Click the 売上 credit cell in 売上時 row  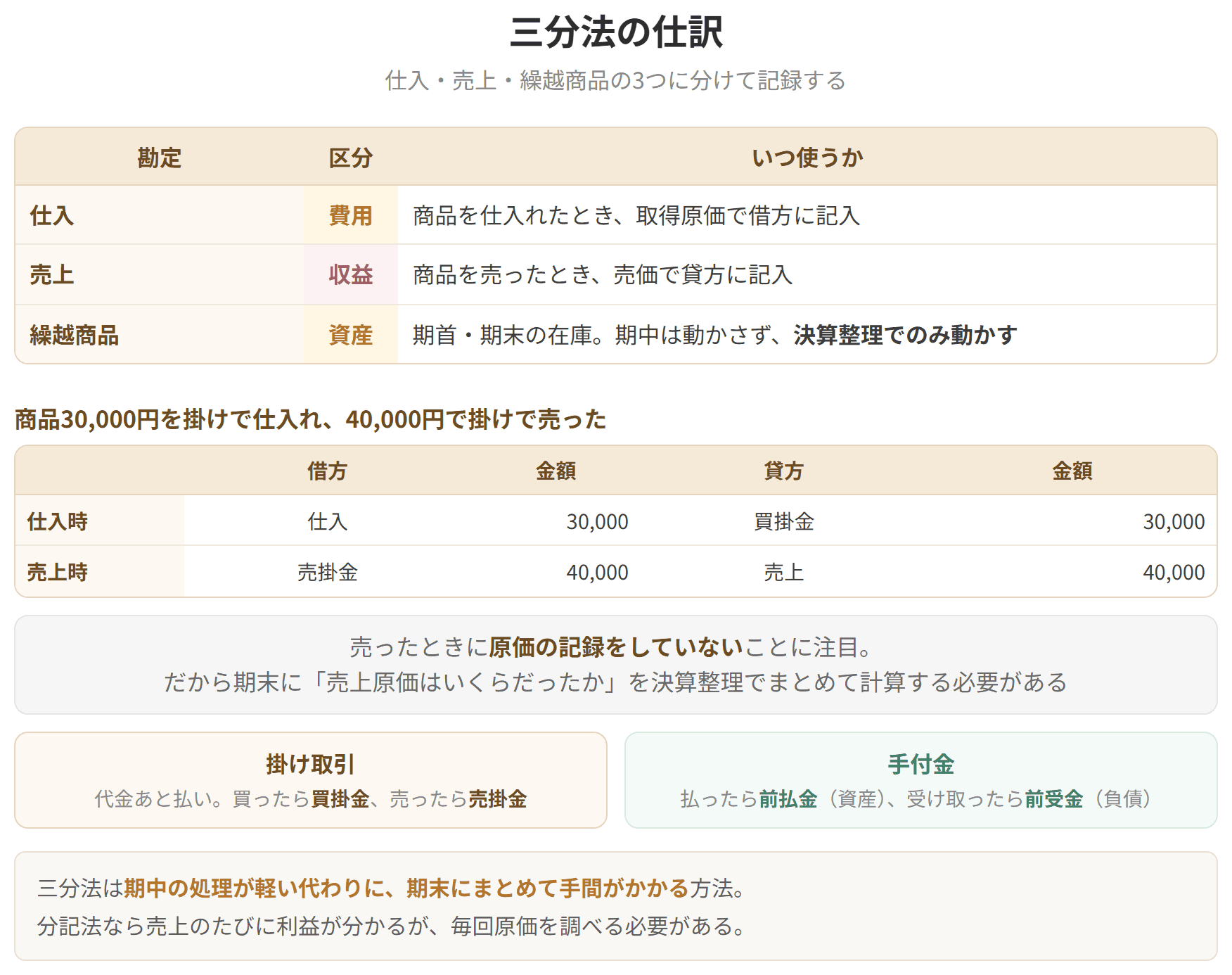[x=783, y=572]
